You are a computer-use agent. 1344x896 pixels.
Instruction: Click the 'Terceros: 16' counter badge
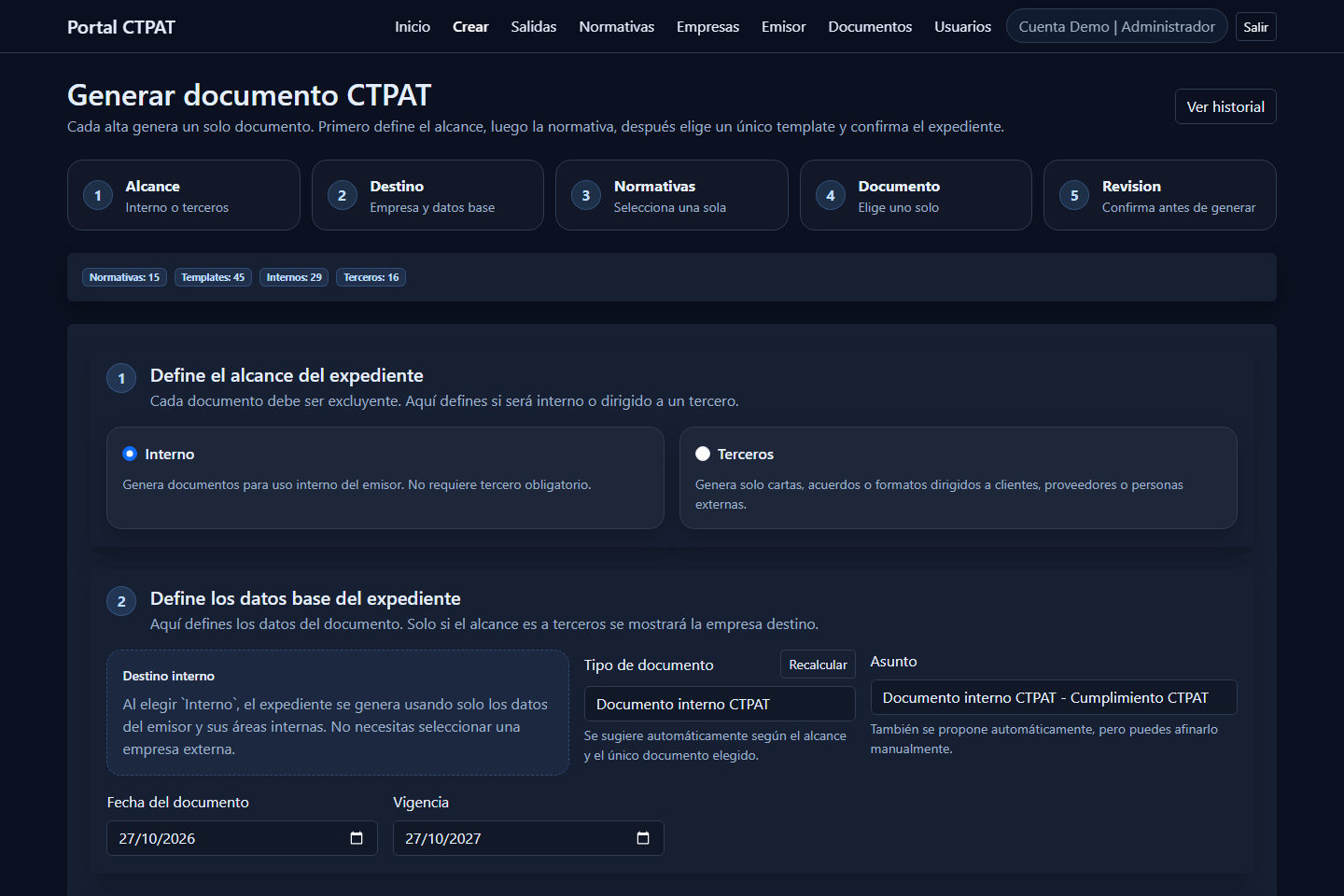[x=371, y=277]
